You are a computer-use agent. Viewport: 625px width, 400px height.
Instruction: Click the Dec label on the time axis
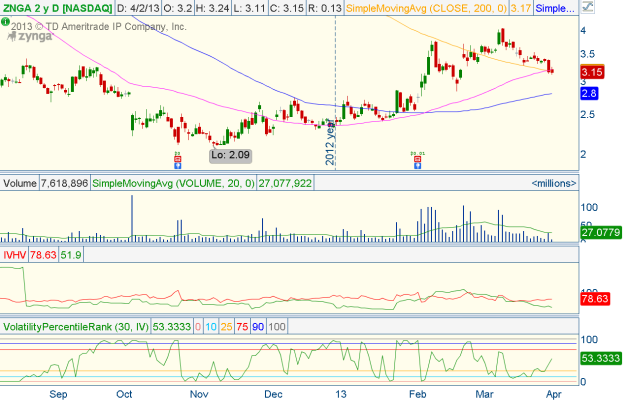[x=273, y=394]
